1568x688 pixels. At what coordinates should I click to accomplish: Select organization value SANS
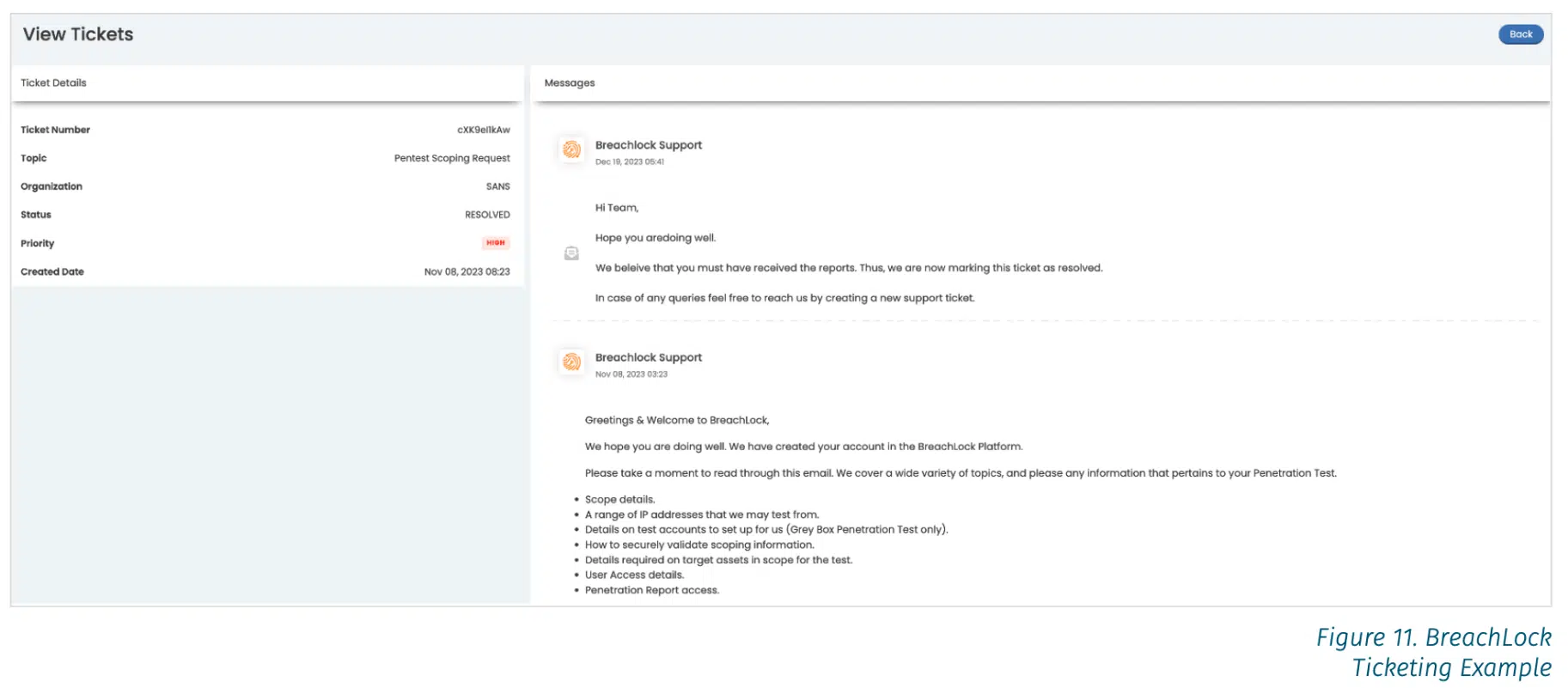(x=497, y=186)
